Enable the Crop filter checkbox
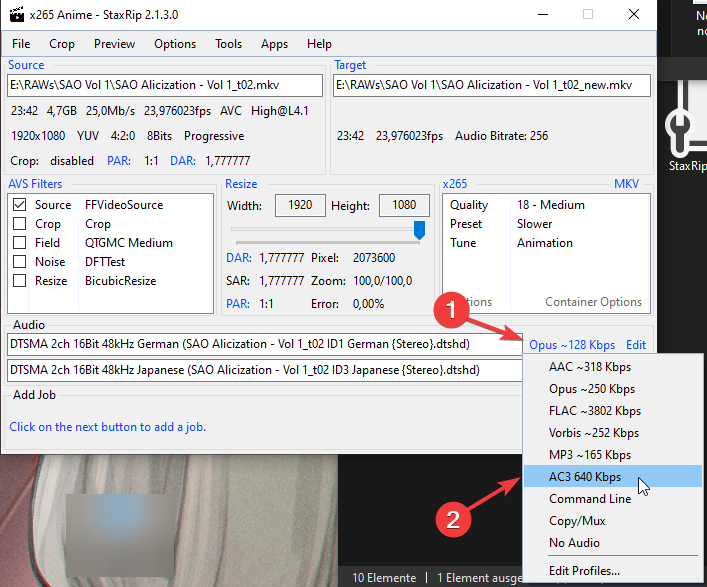 19,224
